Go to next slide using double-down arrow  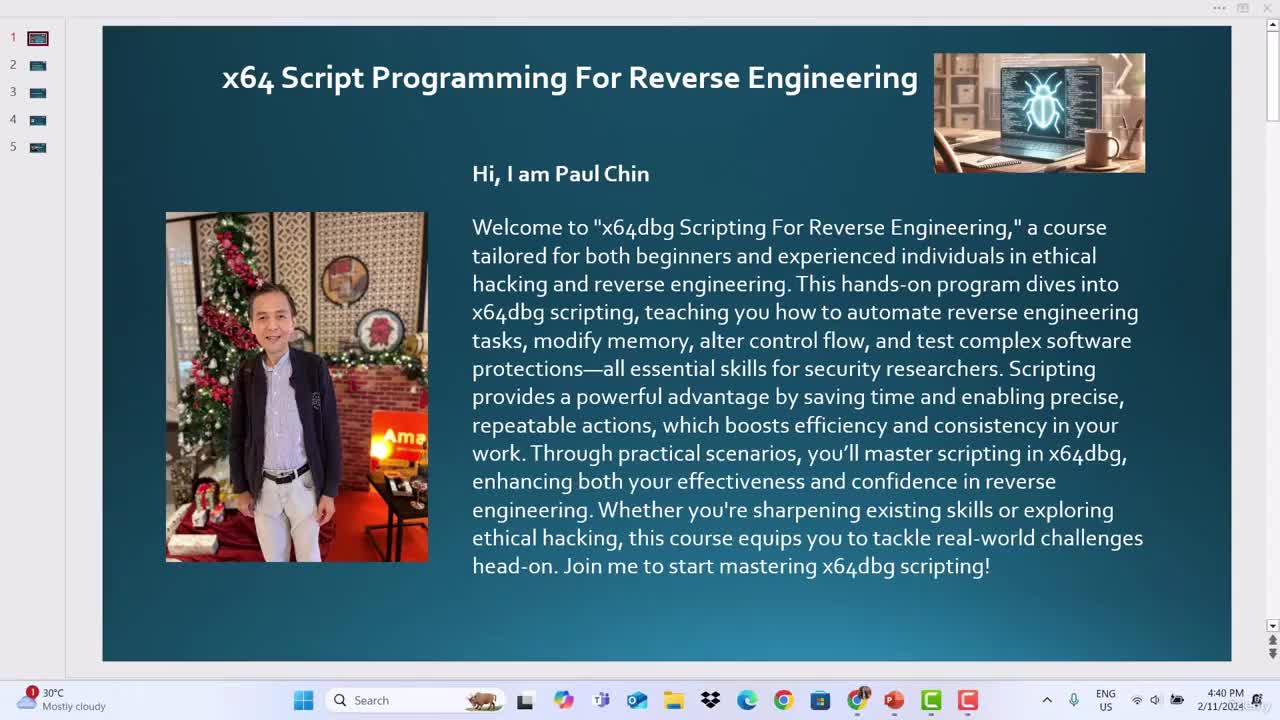click(x=1272, y=653)
